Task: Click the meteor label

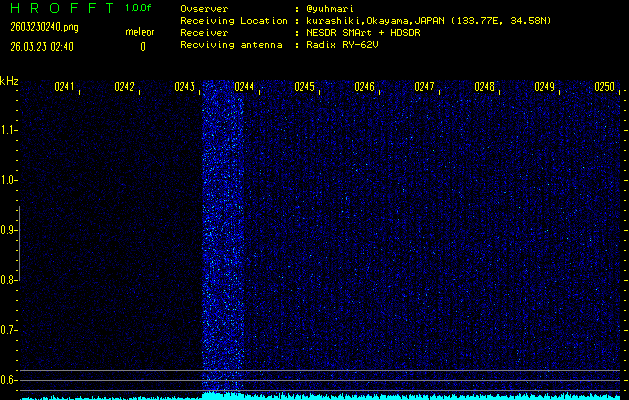Action: 140,32
